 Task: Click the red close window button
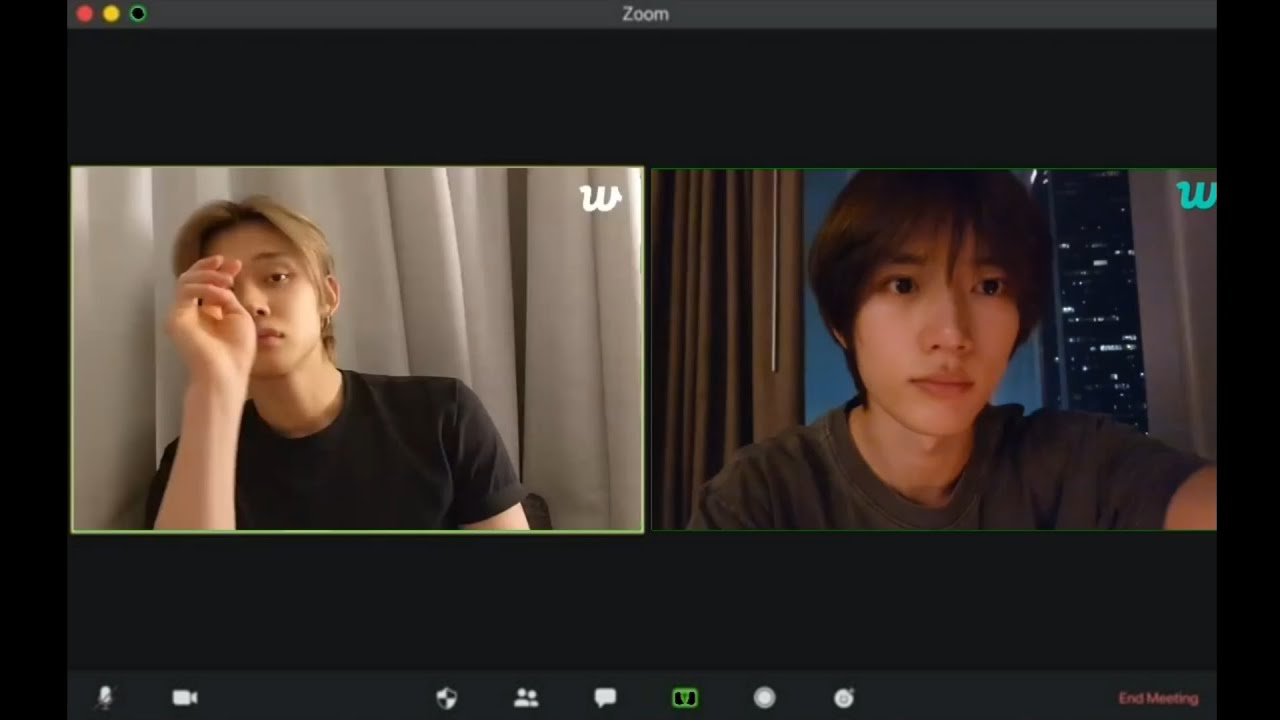click(85, 13)
